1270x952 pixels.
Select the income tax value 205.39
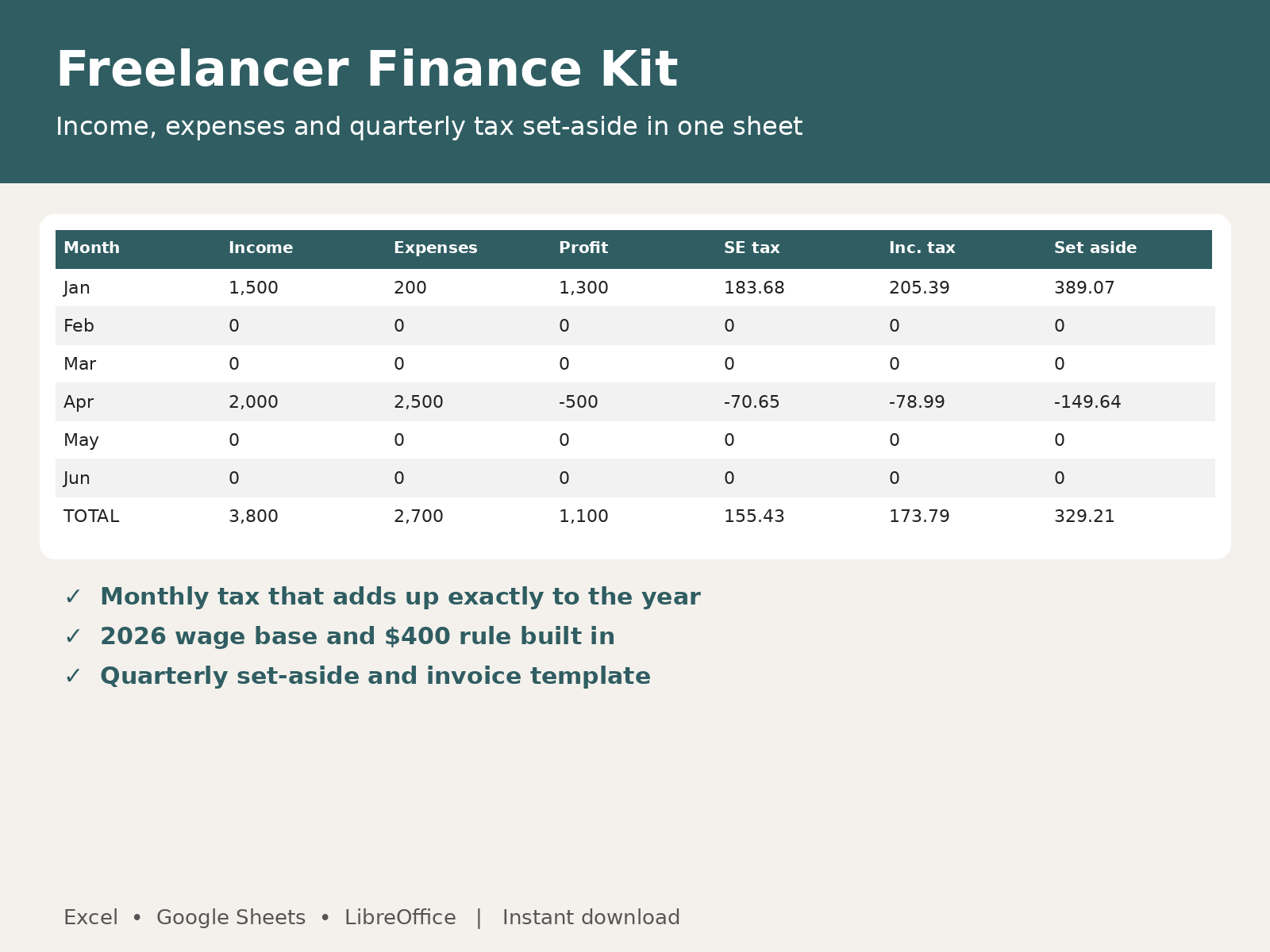coord(919,288)
